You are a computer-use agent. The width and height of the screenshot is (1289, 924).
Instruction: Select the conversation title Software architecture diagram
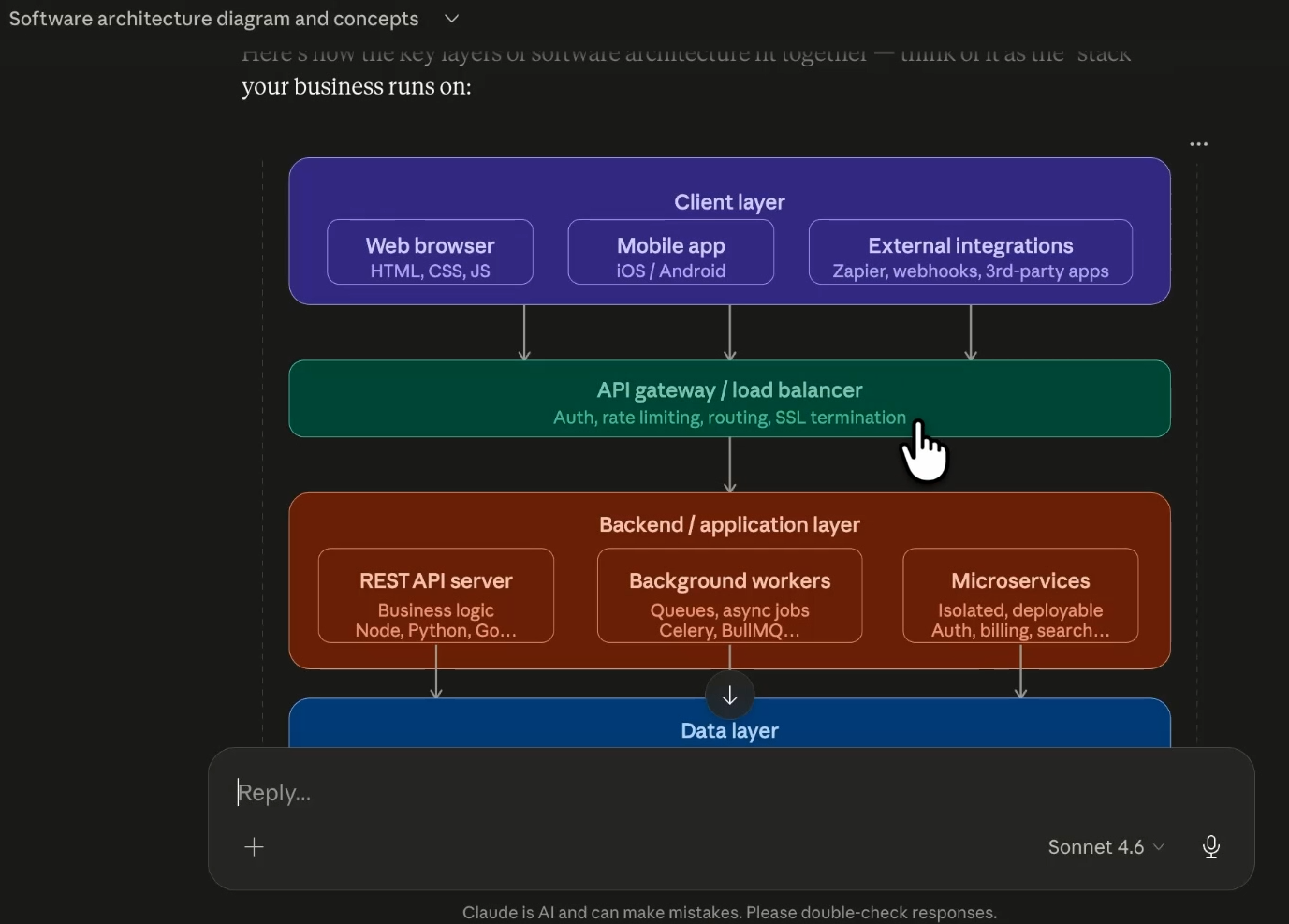coord(212,18)
